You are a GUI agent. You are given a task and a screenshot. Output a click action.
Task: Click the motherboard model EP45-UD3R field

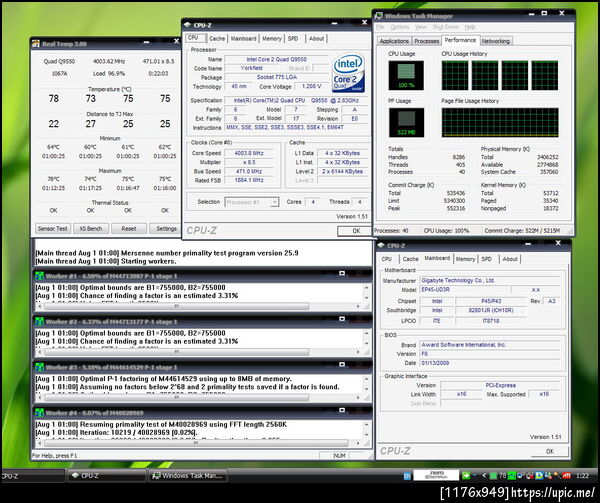465,290
